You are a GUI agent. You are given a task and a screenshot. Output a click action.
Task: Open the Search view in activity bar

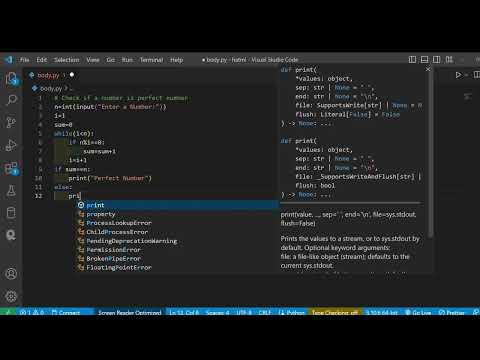click(x=11, y=100)
